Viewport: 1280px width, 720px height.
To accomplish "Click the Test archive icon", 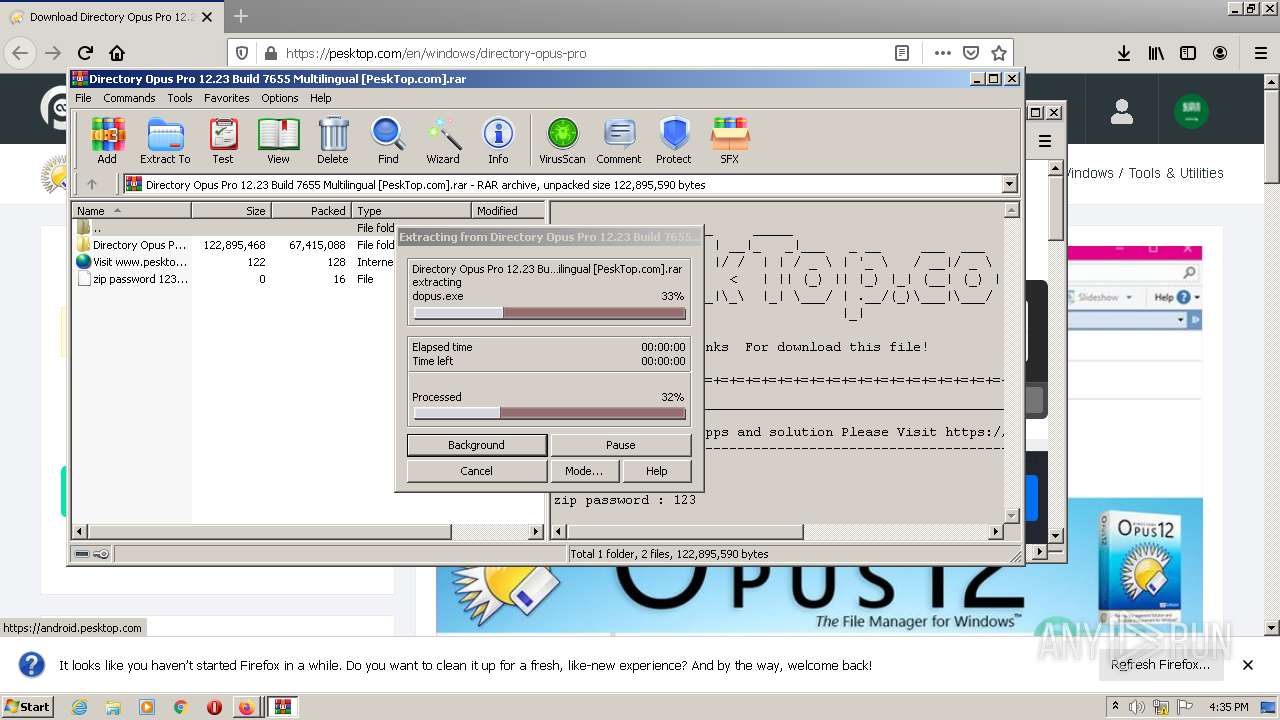I will pyautogui.click(x=223, y=141).
